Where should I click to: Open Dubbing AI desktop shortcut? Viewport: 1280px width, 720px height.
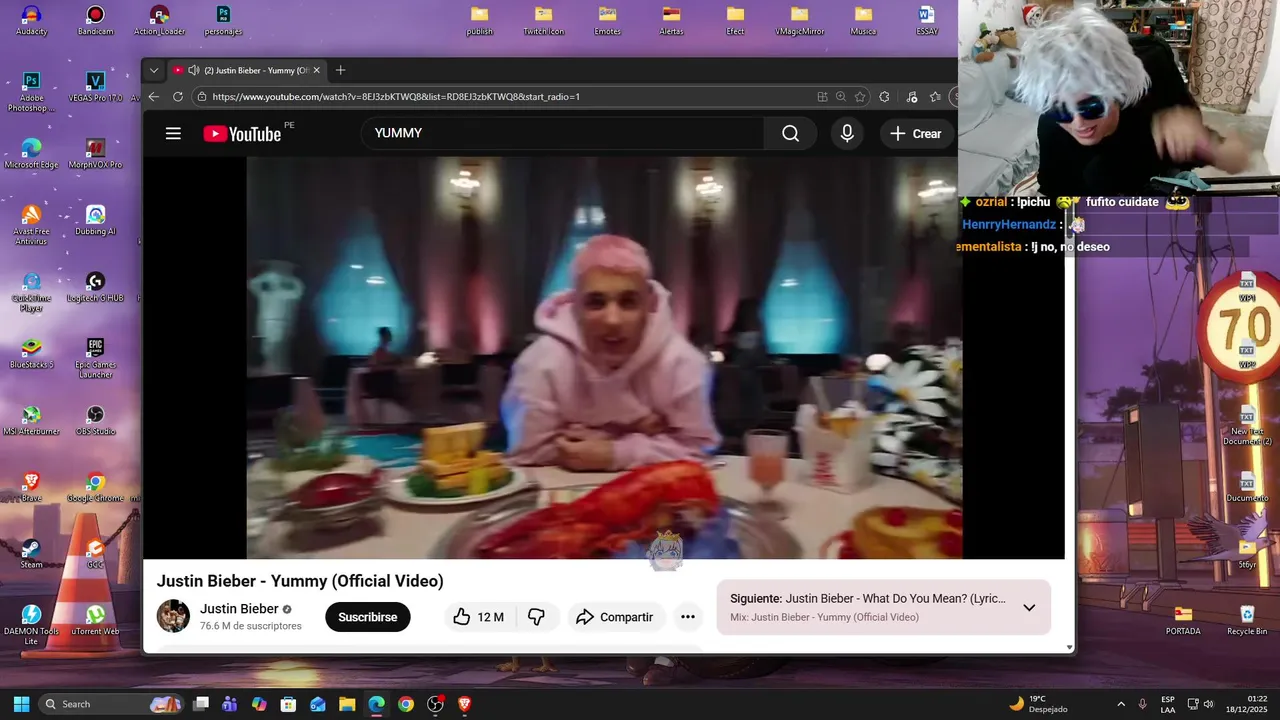(x=95, y=220)
